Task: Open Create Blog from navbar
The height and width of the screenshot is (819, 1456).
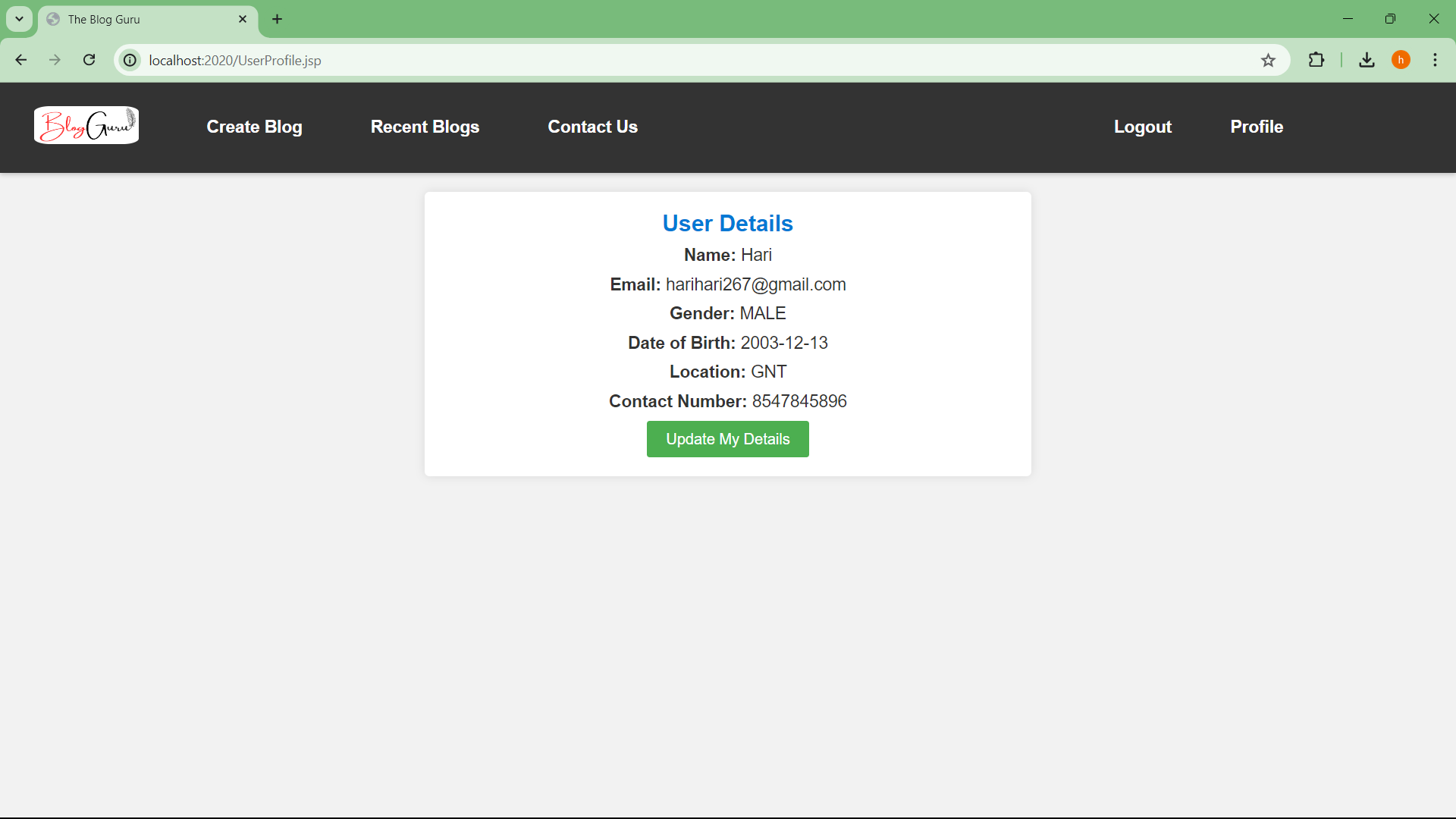Action: [254, 127]
